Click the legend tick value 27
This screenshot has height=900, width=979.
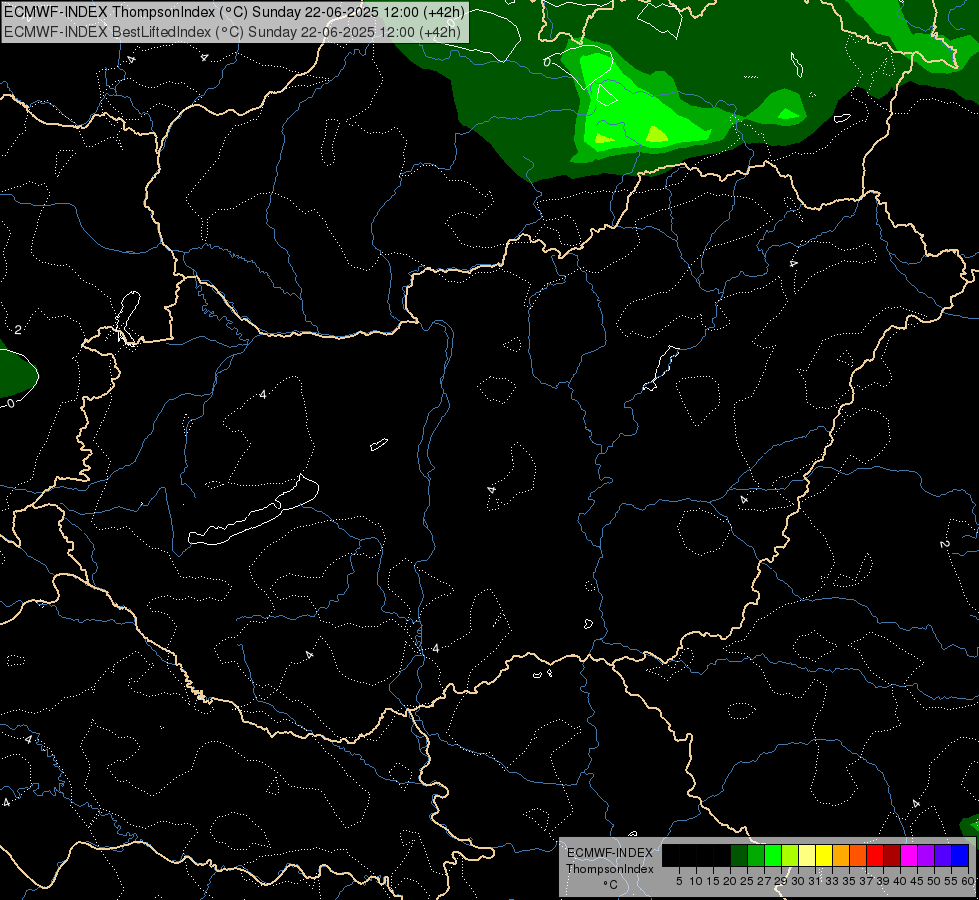(764, 881)
